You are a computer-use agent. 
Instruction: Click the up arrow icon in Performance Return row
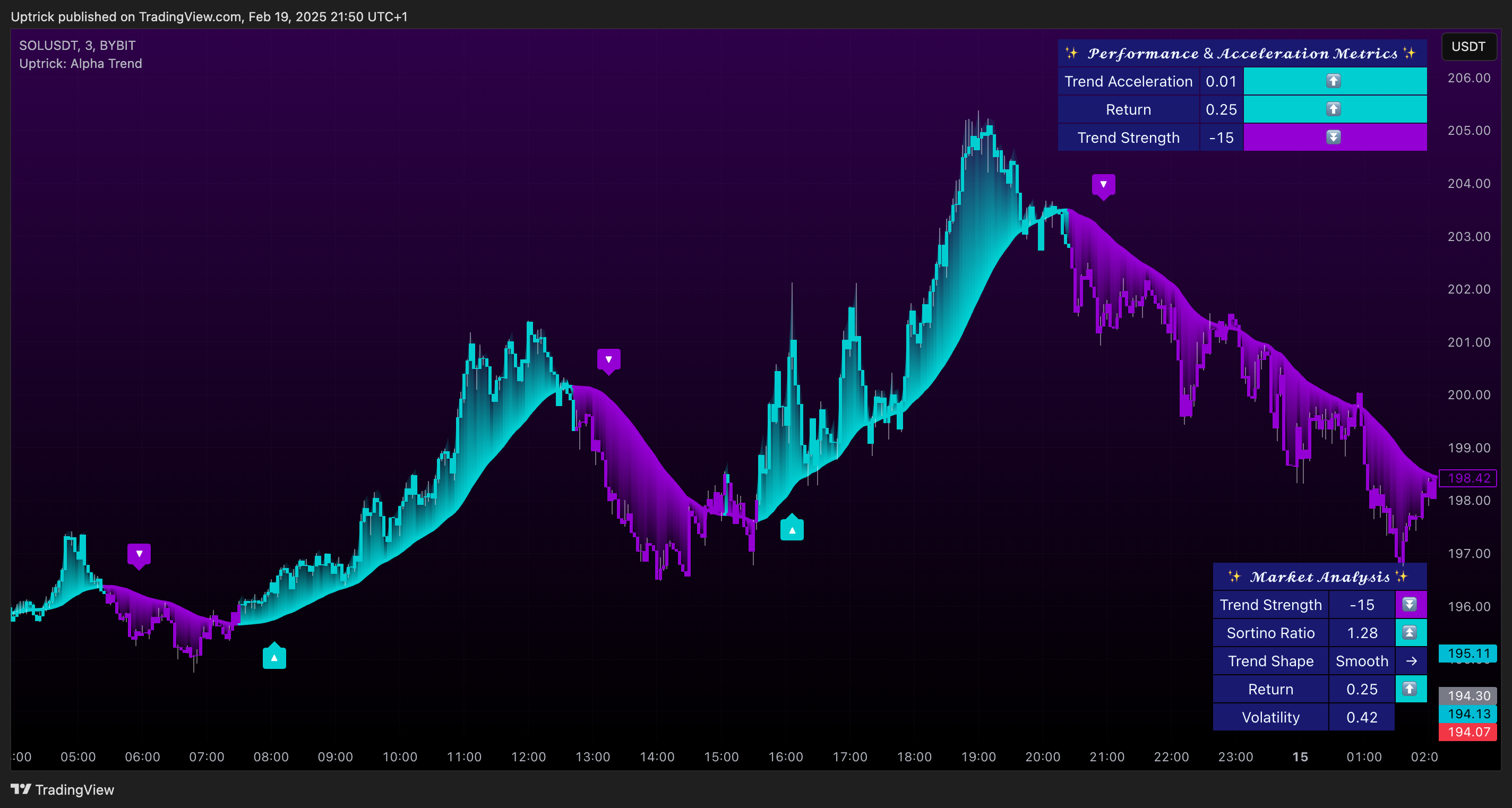[x=1334, y=109]
